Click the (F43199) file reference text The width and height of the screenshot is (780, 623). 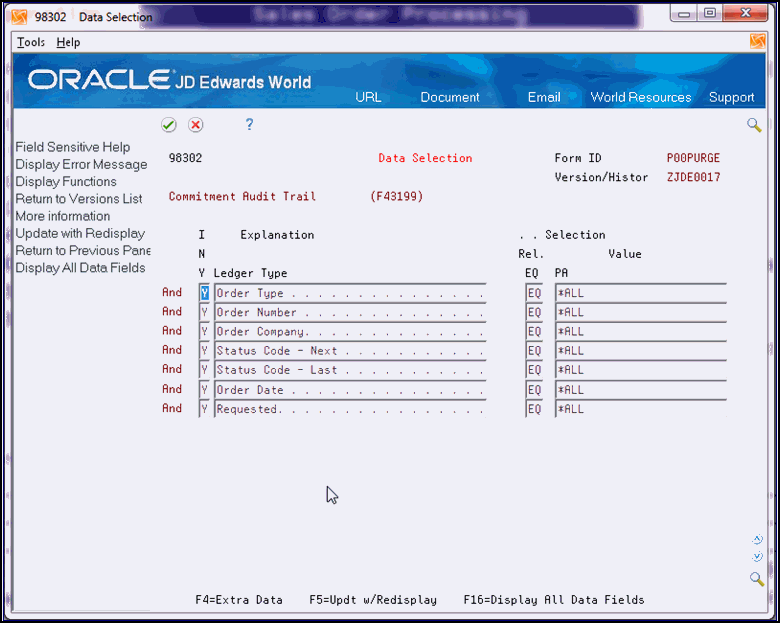(396, 197)
